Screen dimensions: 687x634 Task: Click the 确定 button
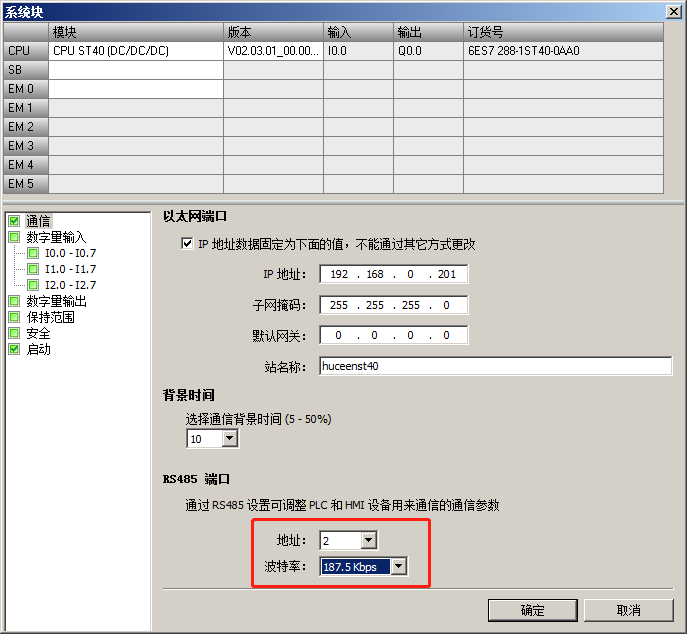point(532,610)
